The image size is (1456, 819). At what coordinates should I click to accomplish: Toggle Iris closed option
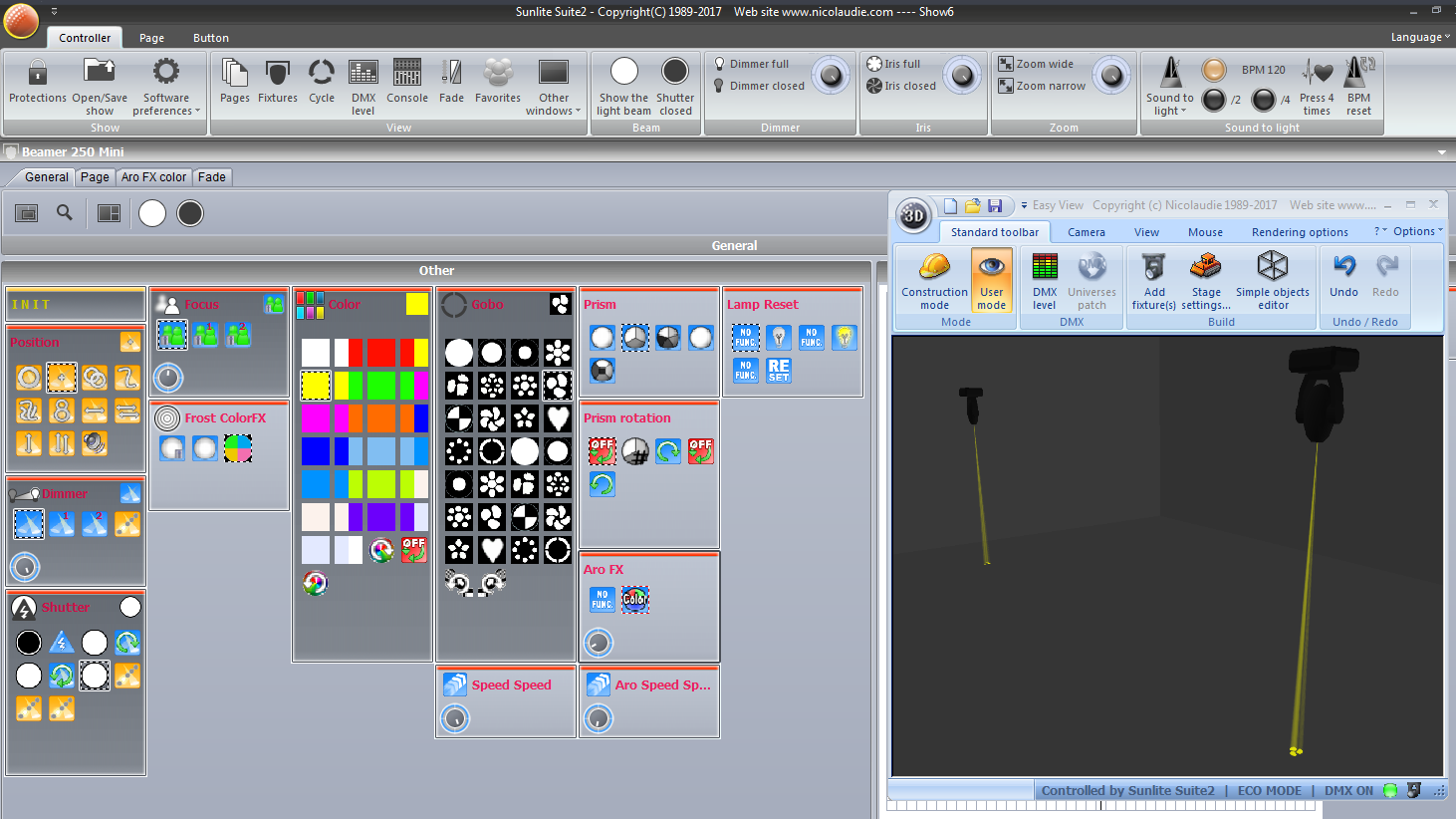click(902, 86)
